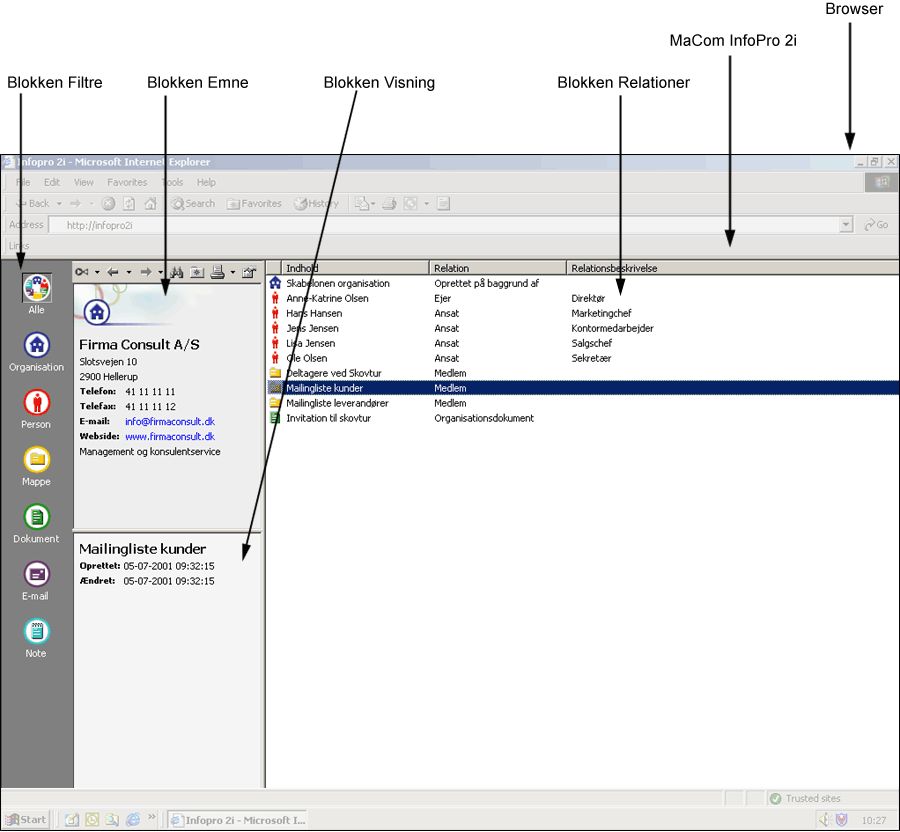Screen dimensions: 900x832
Task: Open the Help menu
Action: click(206, 182)
